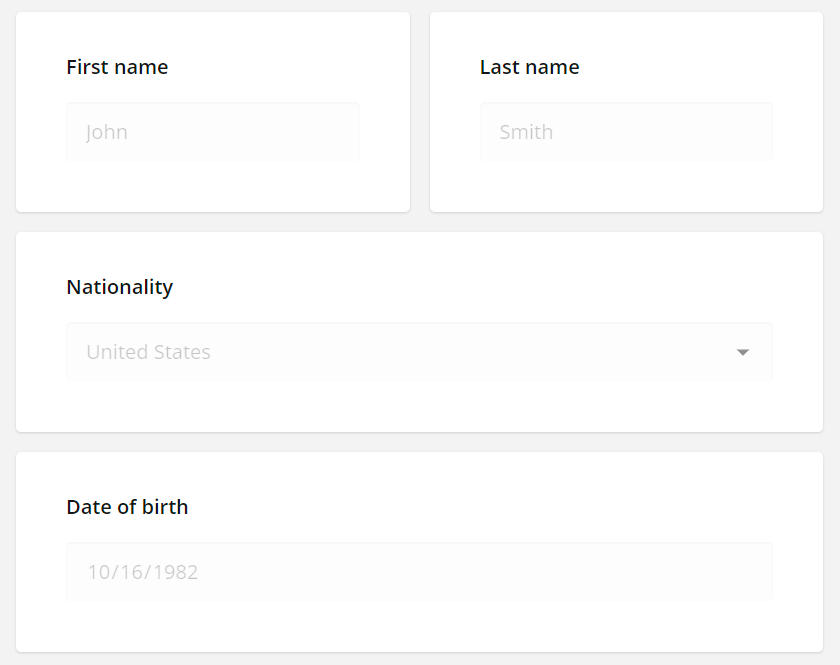Click the First name input field
Image resolution: width=840 pixels, height=665 pixels.
(x=212, y=131)
